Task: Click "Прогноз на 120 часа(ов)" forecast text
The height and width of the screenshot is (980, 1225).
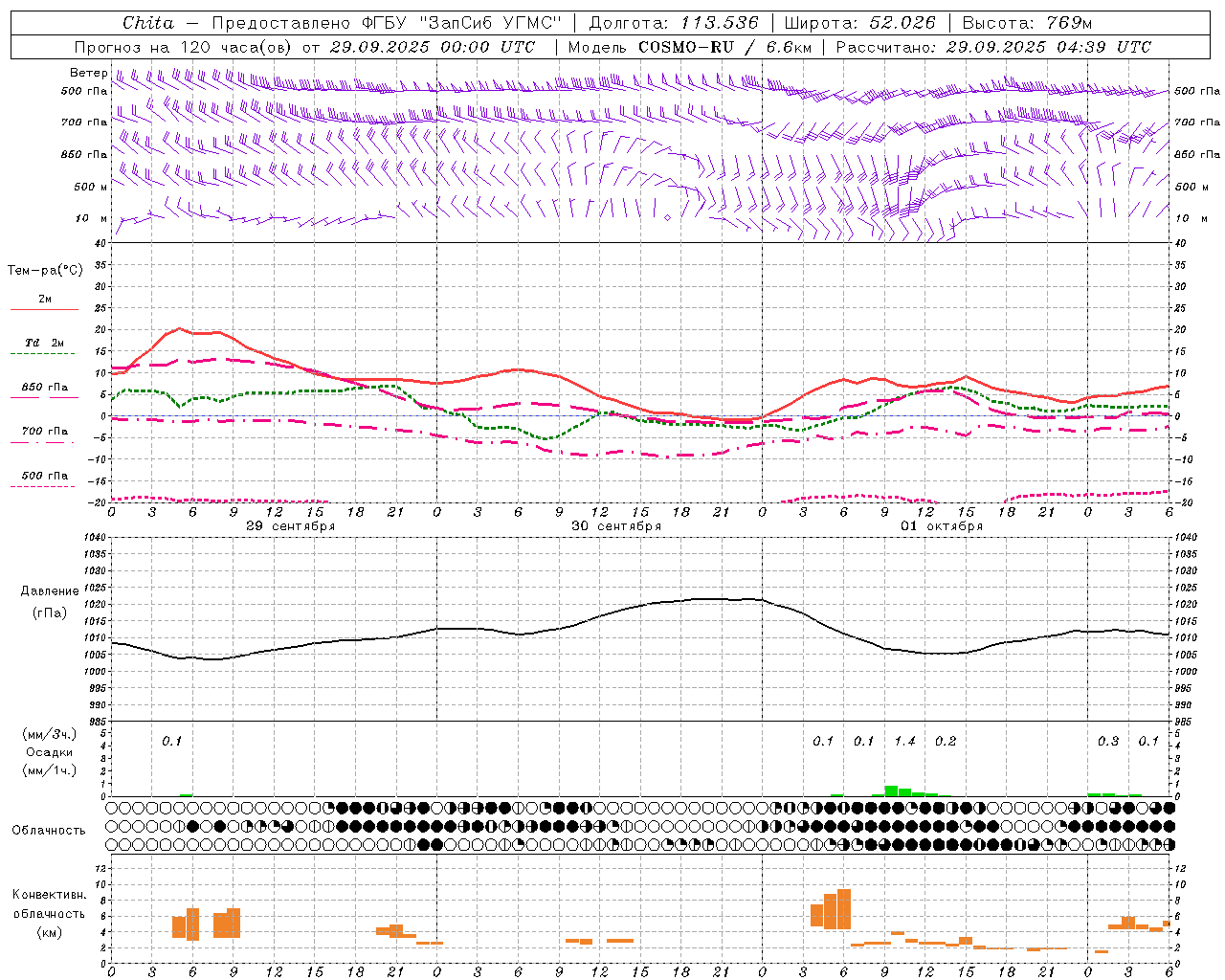Action: [184, 47]
